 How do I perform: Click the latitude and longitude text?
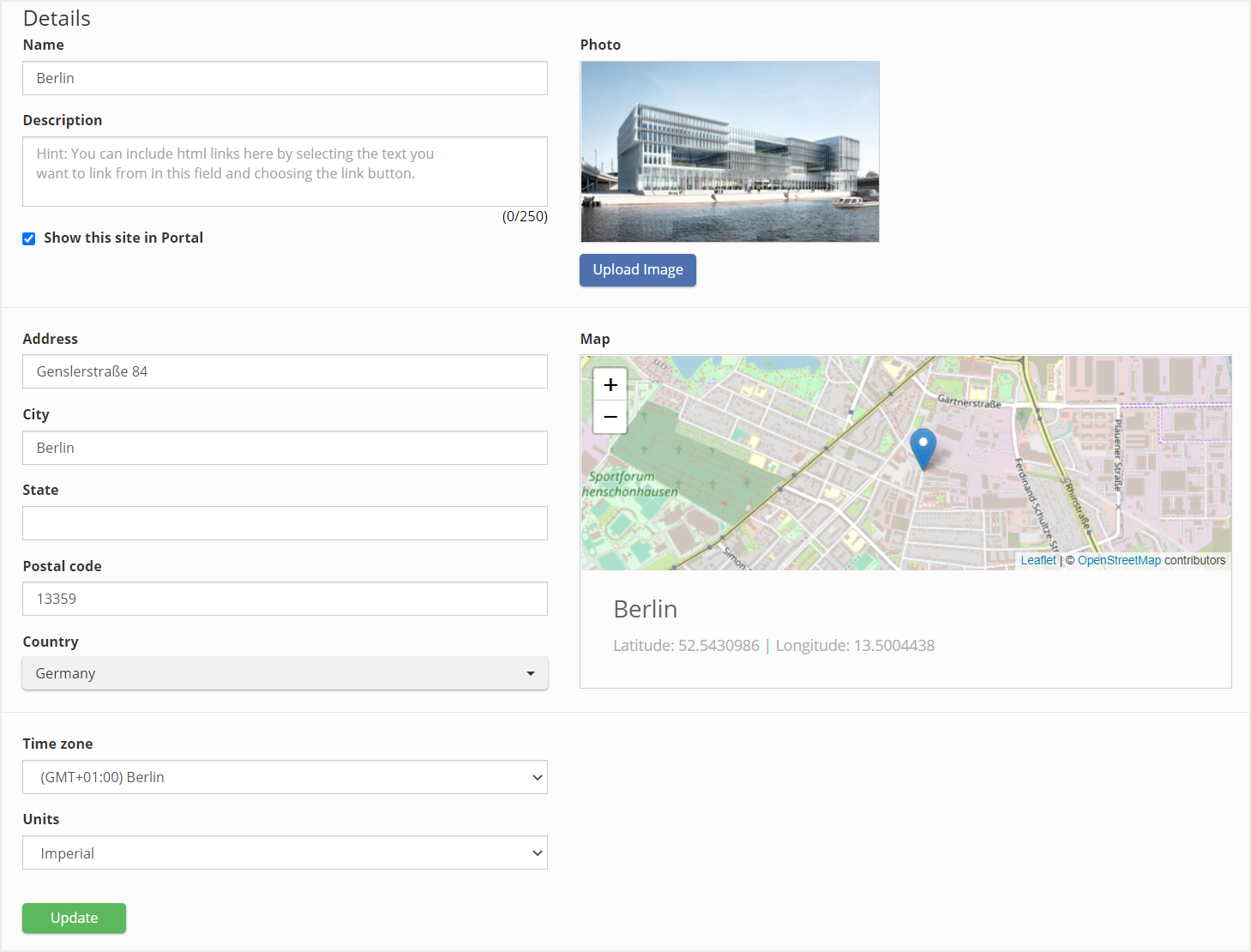[773, 645]
